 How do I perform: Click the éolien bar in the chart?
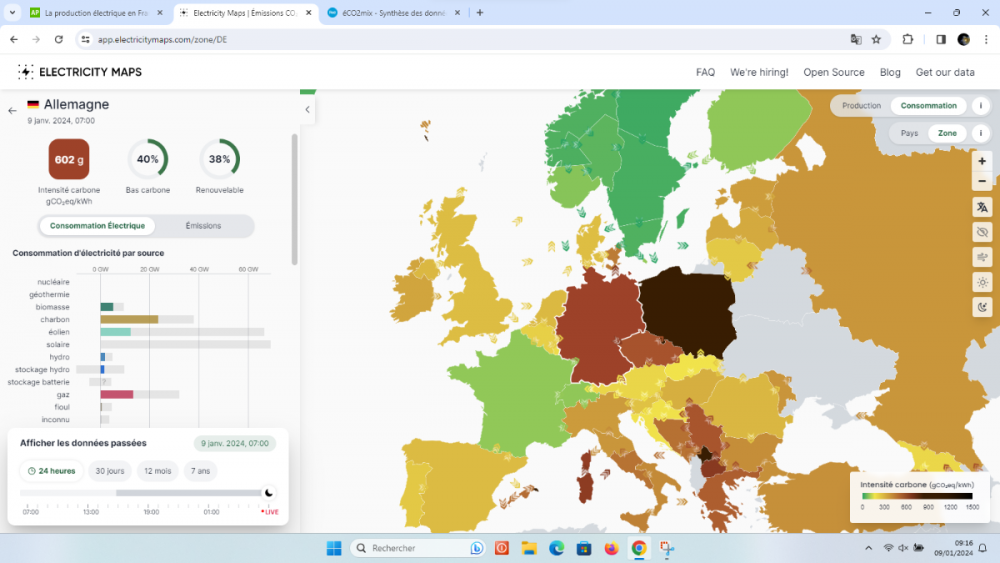(115, 332)
